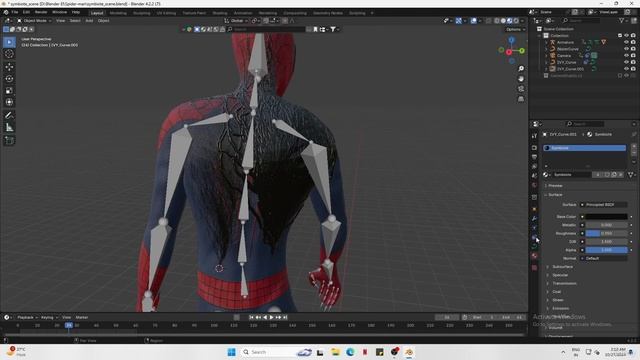The image size is (640, 360).
Task: Open the Global transform orientation dropdown
Action: [x=236, y=20]
